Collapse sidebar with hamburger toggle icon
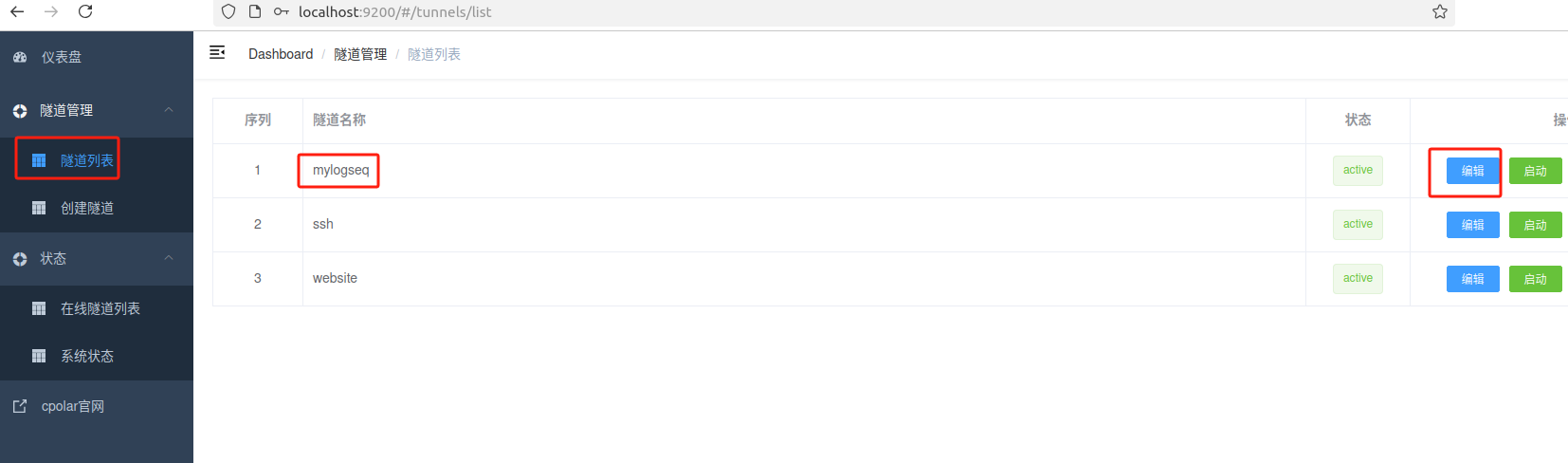Screen dimensions: 1568x463 click(x=217, y=52)
